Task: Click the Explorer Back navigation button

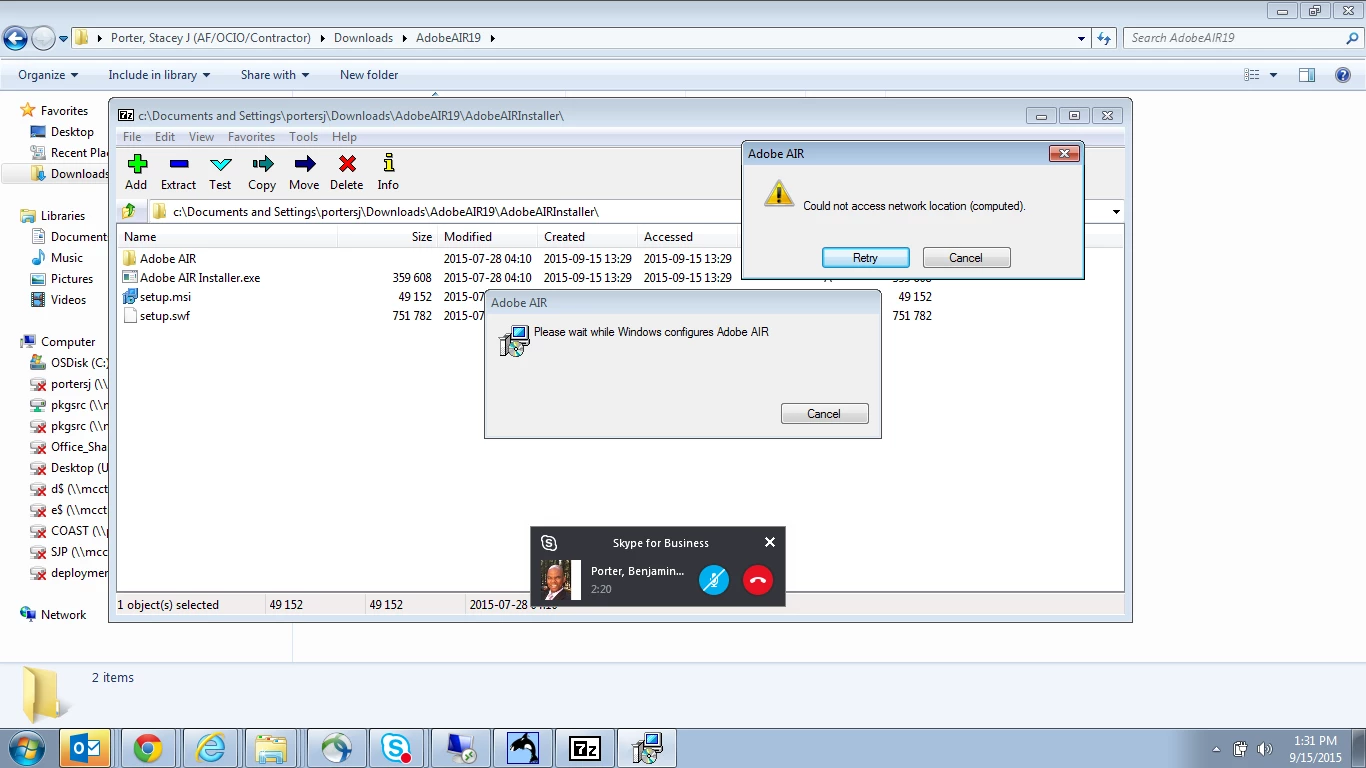Action: tap(15, 39)
